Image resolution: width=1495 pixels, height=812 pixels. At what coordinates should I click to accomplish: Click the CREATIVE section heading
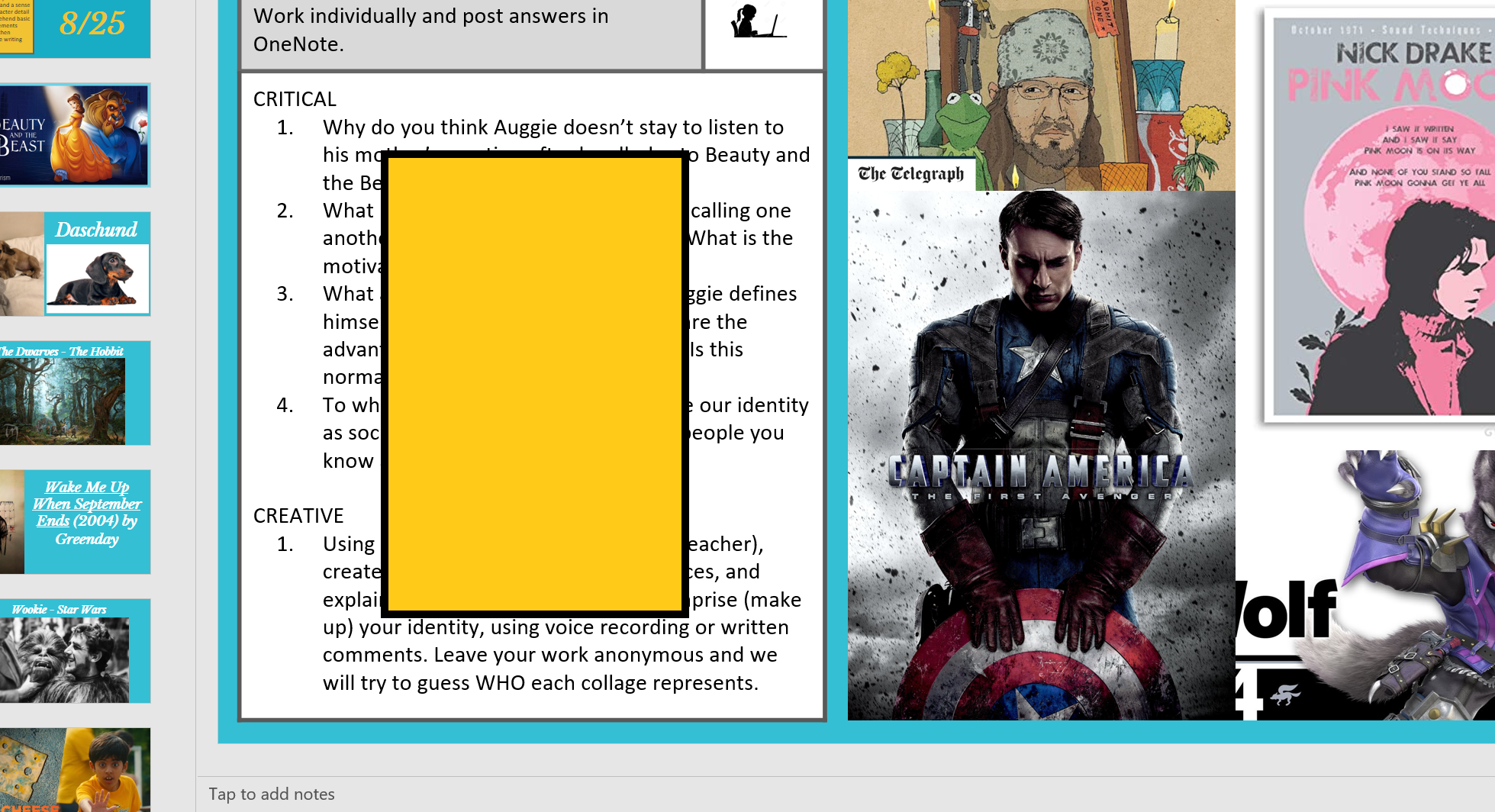pyautogui.click(x=298, y=515)
